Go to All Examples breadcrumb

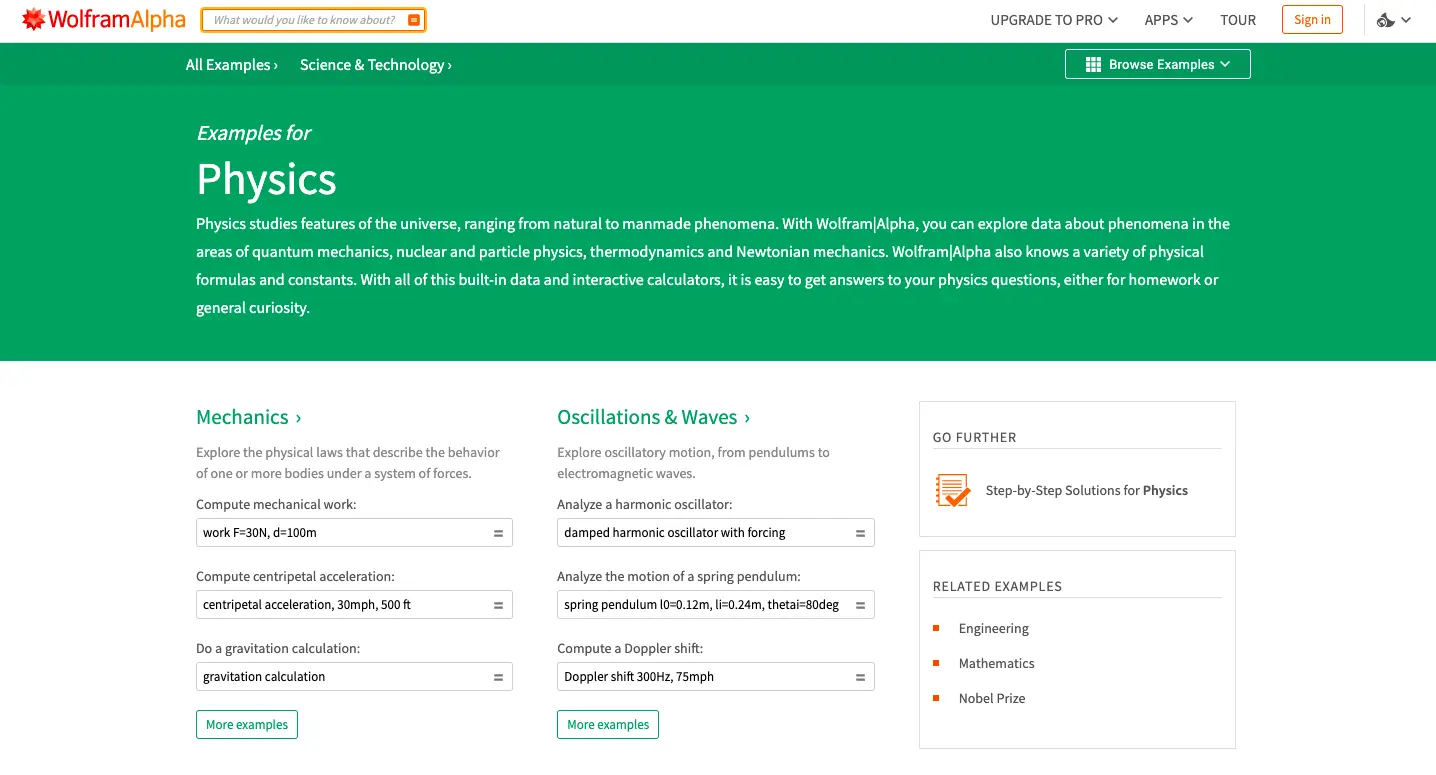pos(232,65)
